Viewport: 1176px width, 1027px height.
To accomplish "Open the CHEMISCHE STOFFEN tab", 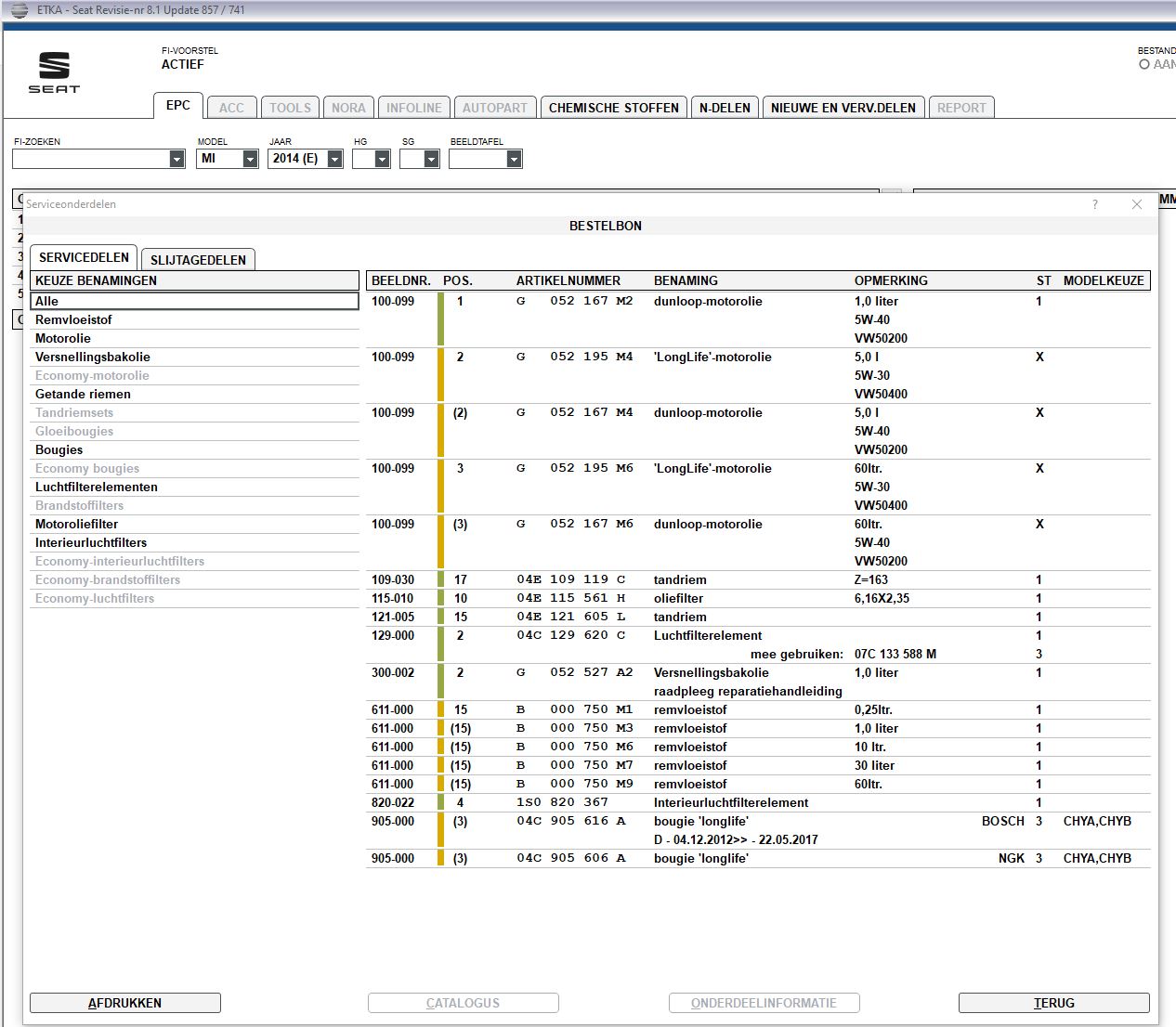I will pyautogui.click(x=613, y=108).
